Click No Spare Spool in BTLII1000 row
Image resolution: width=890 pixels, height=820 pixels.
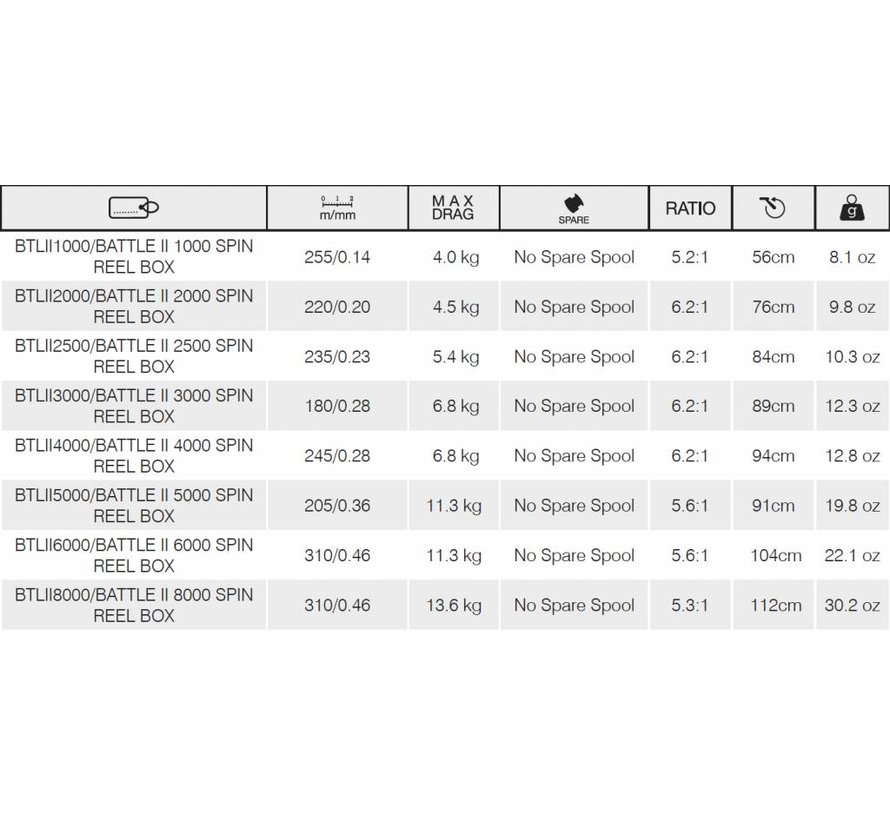coord(574,258)
